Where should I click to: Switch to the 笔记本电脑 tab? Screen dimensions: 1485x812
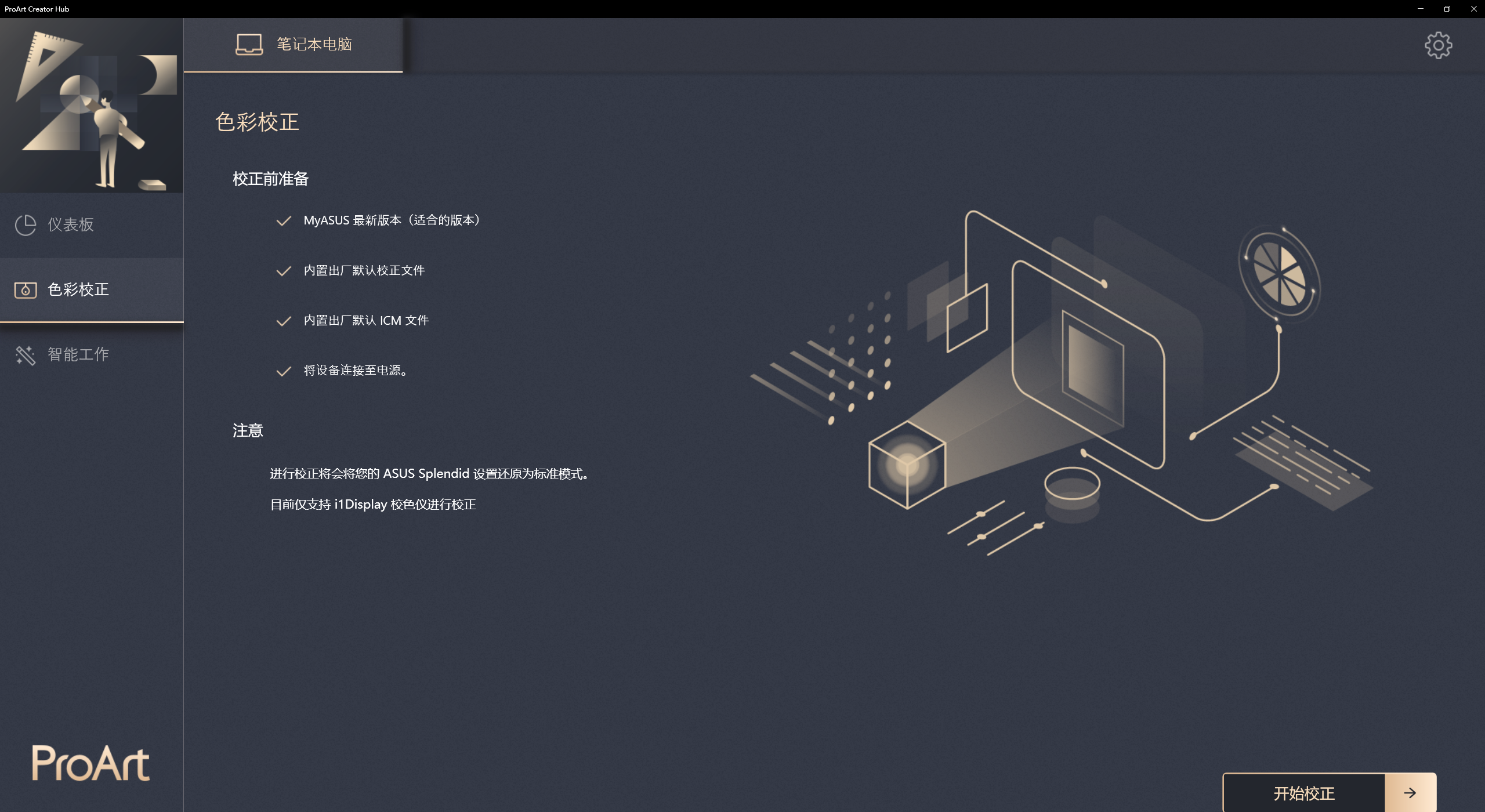[293, 45]
